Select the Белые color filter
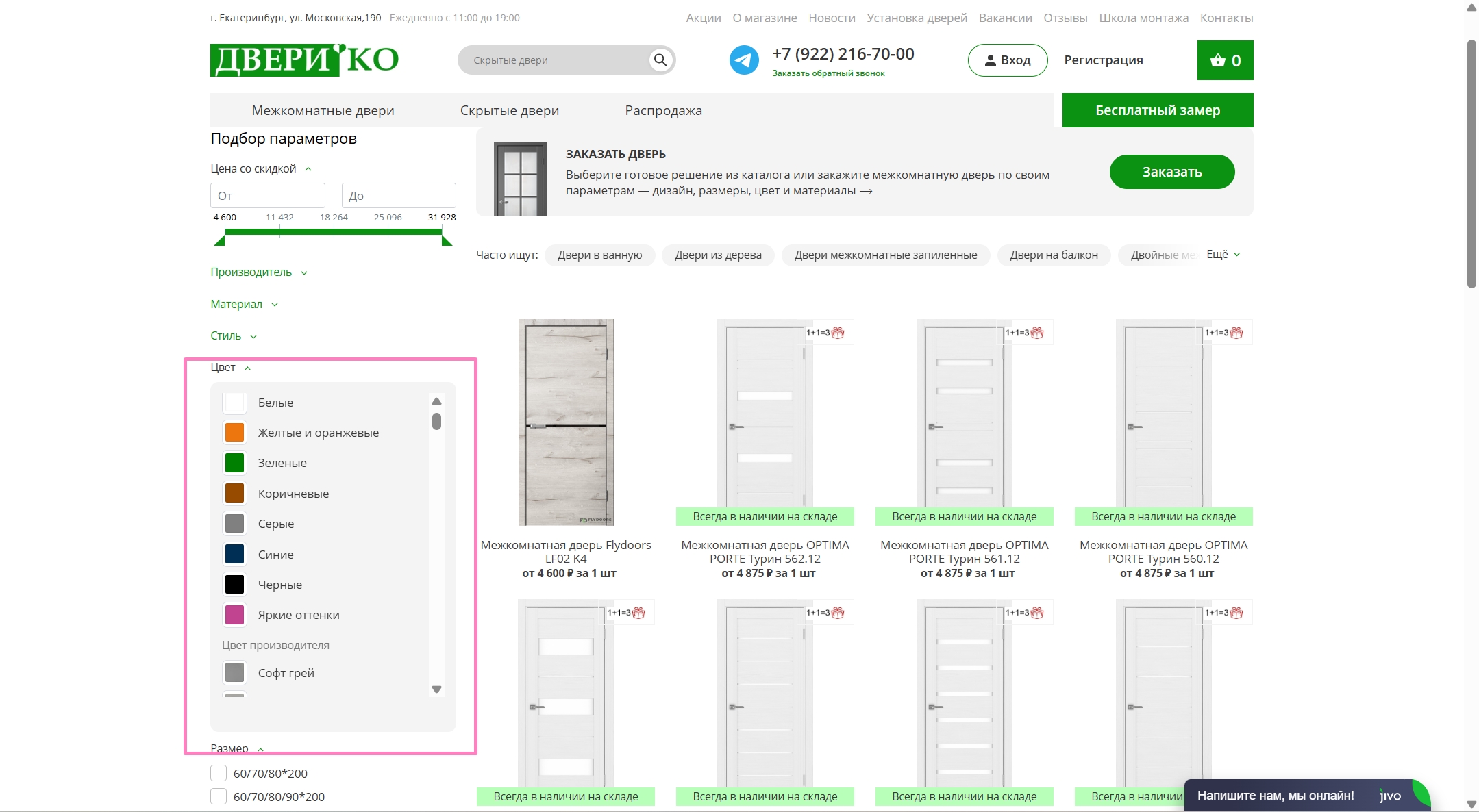The image size is (1479, 812). coord(234,403)
